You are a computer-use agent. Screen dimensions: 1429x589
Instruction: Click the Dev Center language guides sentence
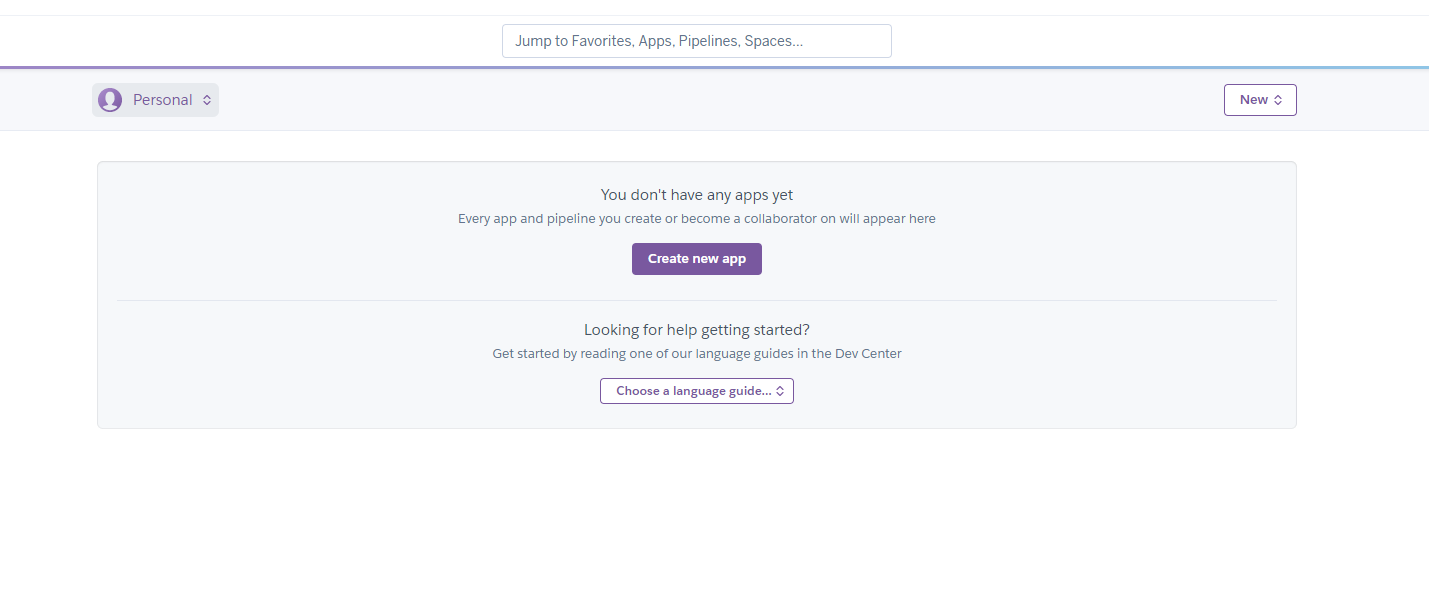click(x=697, y=353)
